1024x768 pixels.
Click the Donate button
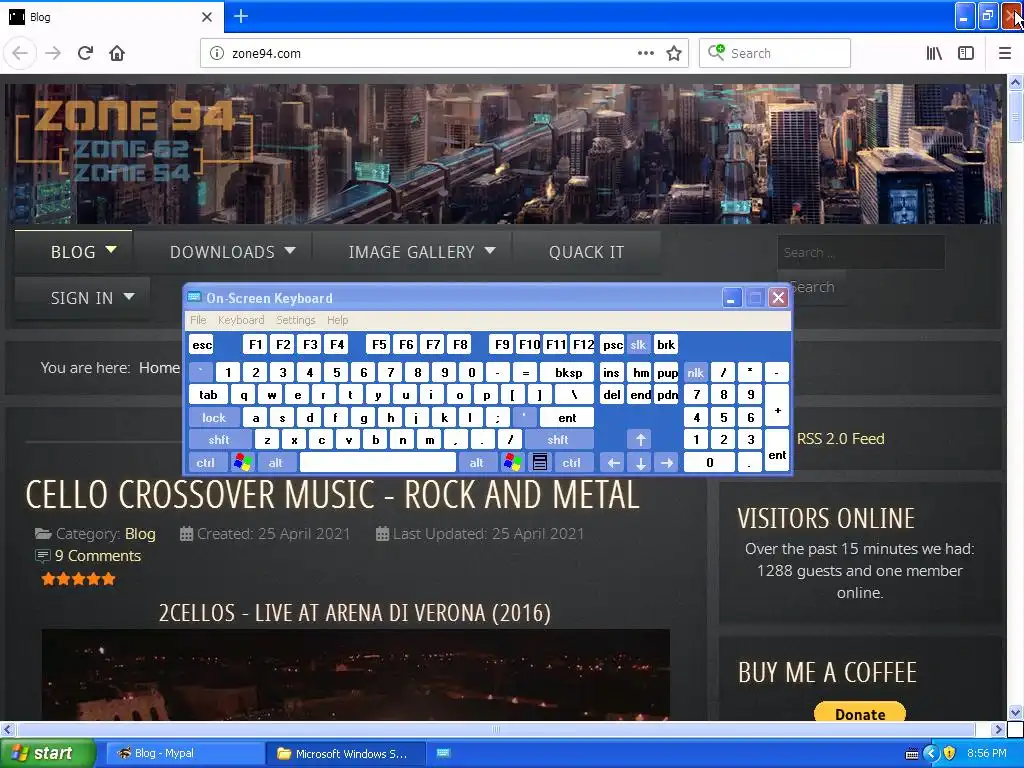click(x=860, y=713)
